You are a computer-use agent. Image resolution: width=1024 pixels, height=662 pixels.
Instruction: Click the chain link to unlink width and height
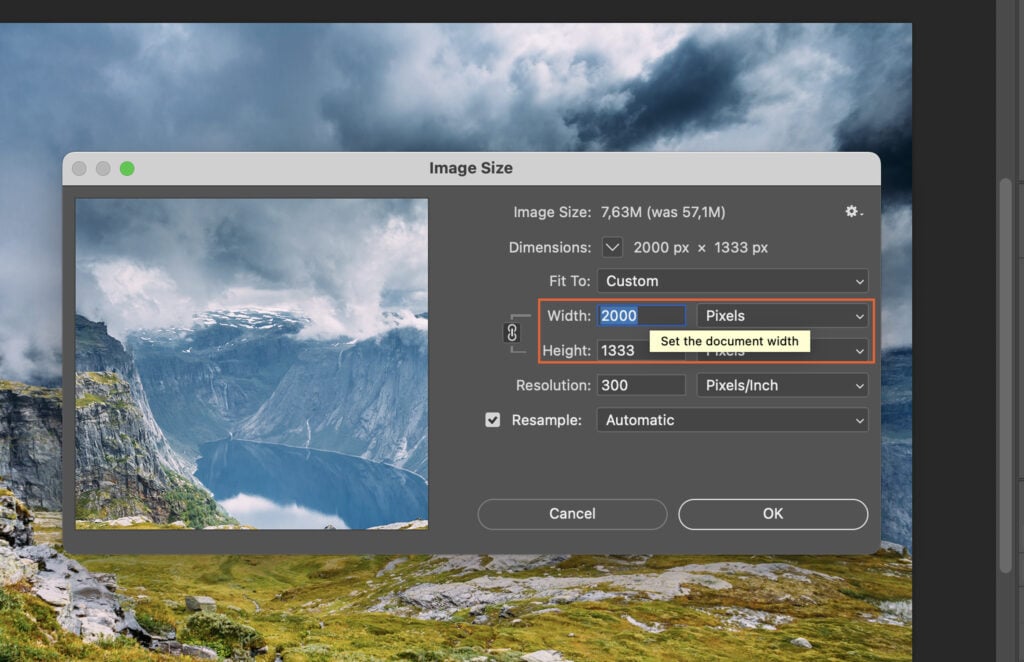[513, 332]
